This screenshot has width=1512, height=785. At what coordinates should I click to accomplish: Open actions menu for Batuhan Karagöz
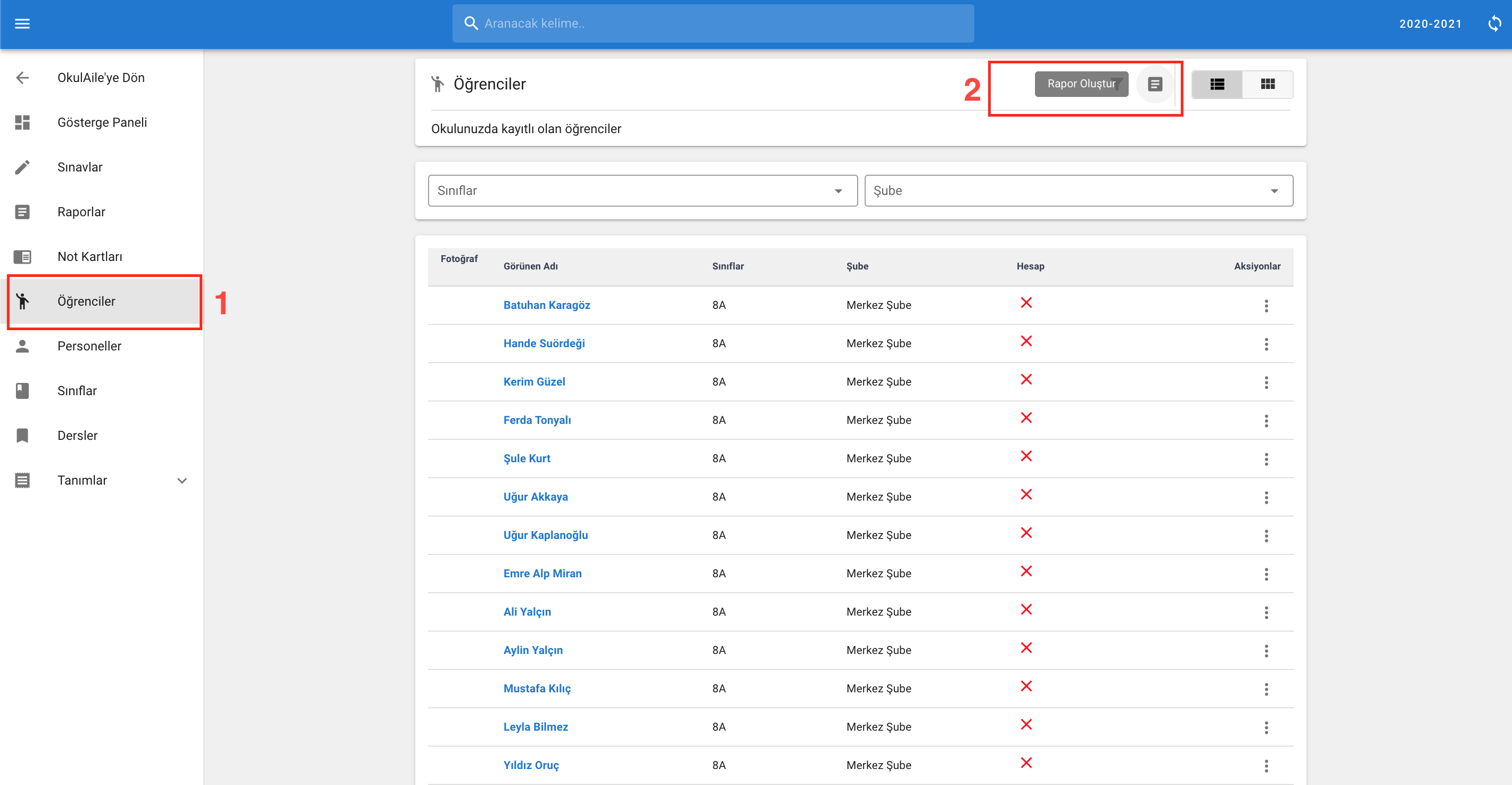pos(1266,306)
